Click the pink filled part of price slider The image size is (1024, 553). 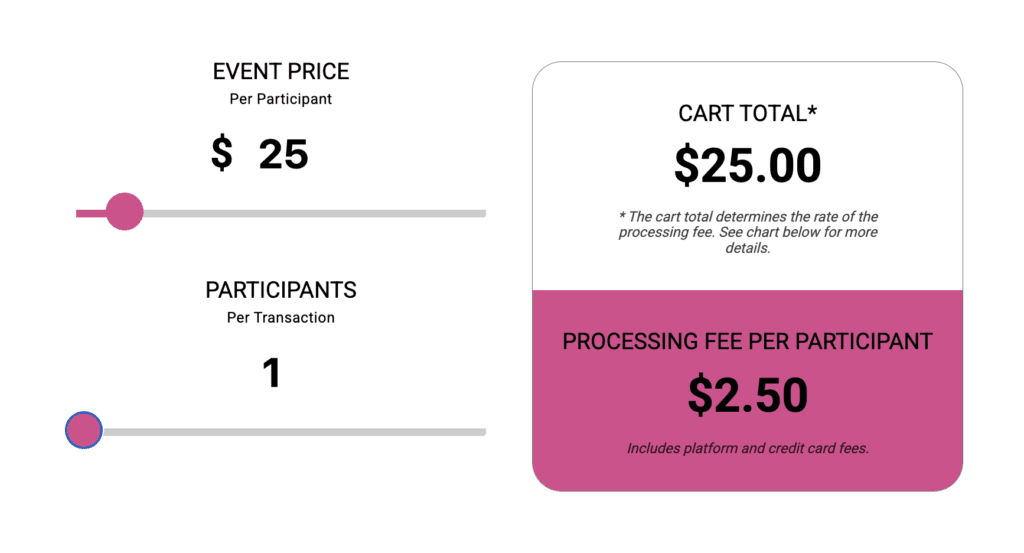90,213
